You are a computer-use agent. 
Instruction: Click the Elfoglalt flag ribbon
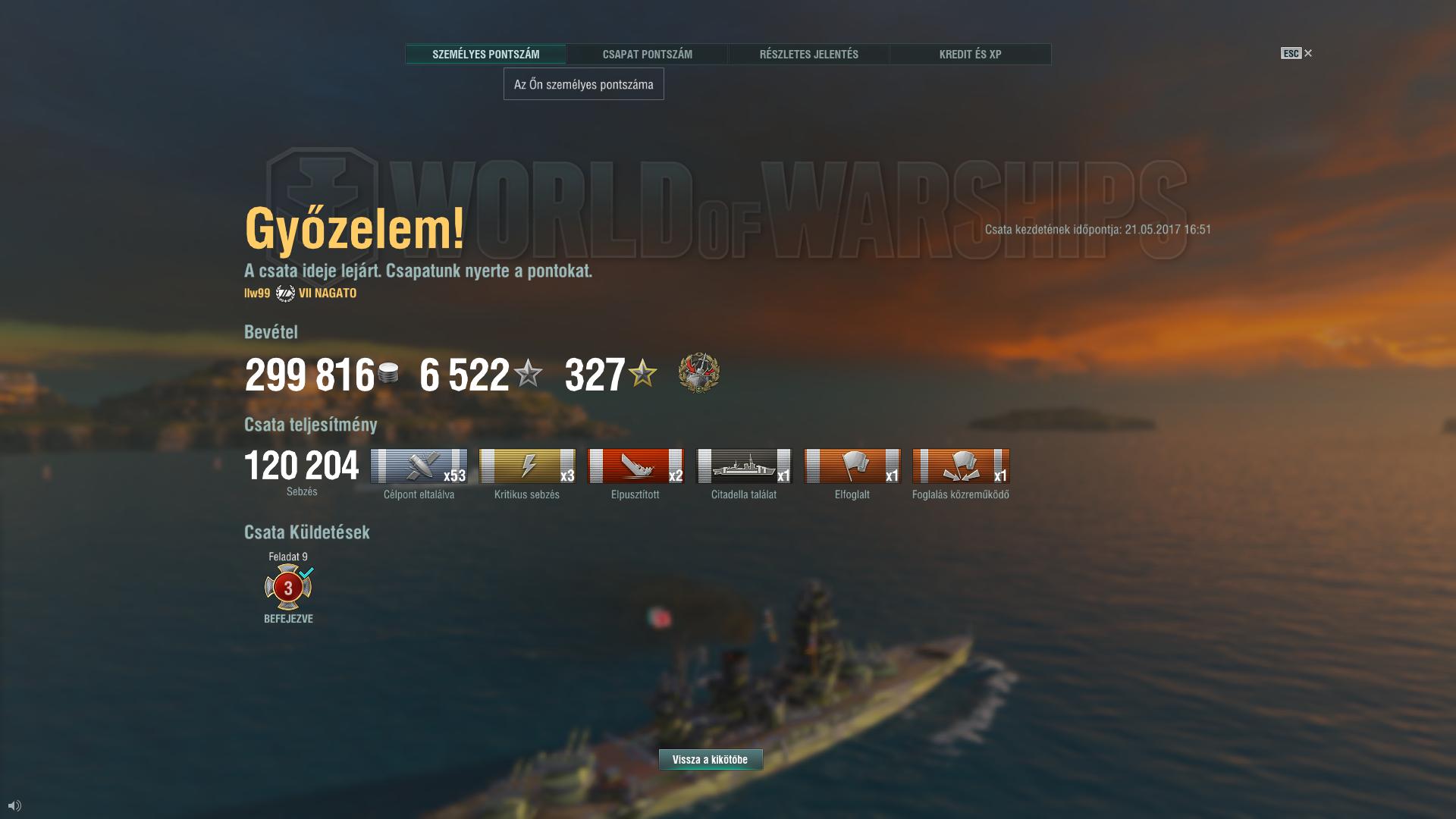852,466
